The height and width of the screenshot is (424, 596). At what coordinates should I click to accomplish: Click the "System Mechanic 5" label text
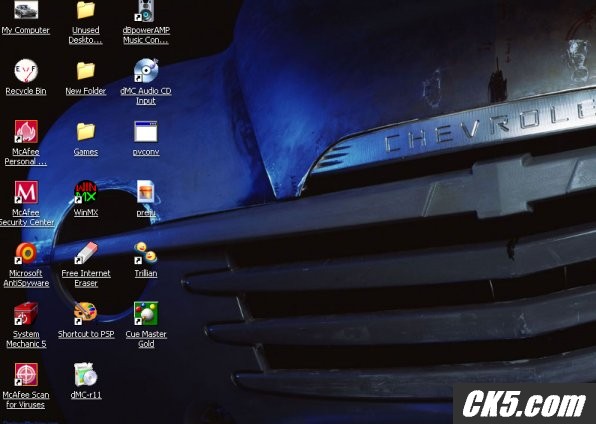click(x=26, y=339)
